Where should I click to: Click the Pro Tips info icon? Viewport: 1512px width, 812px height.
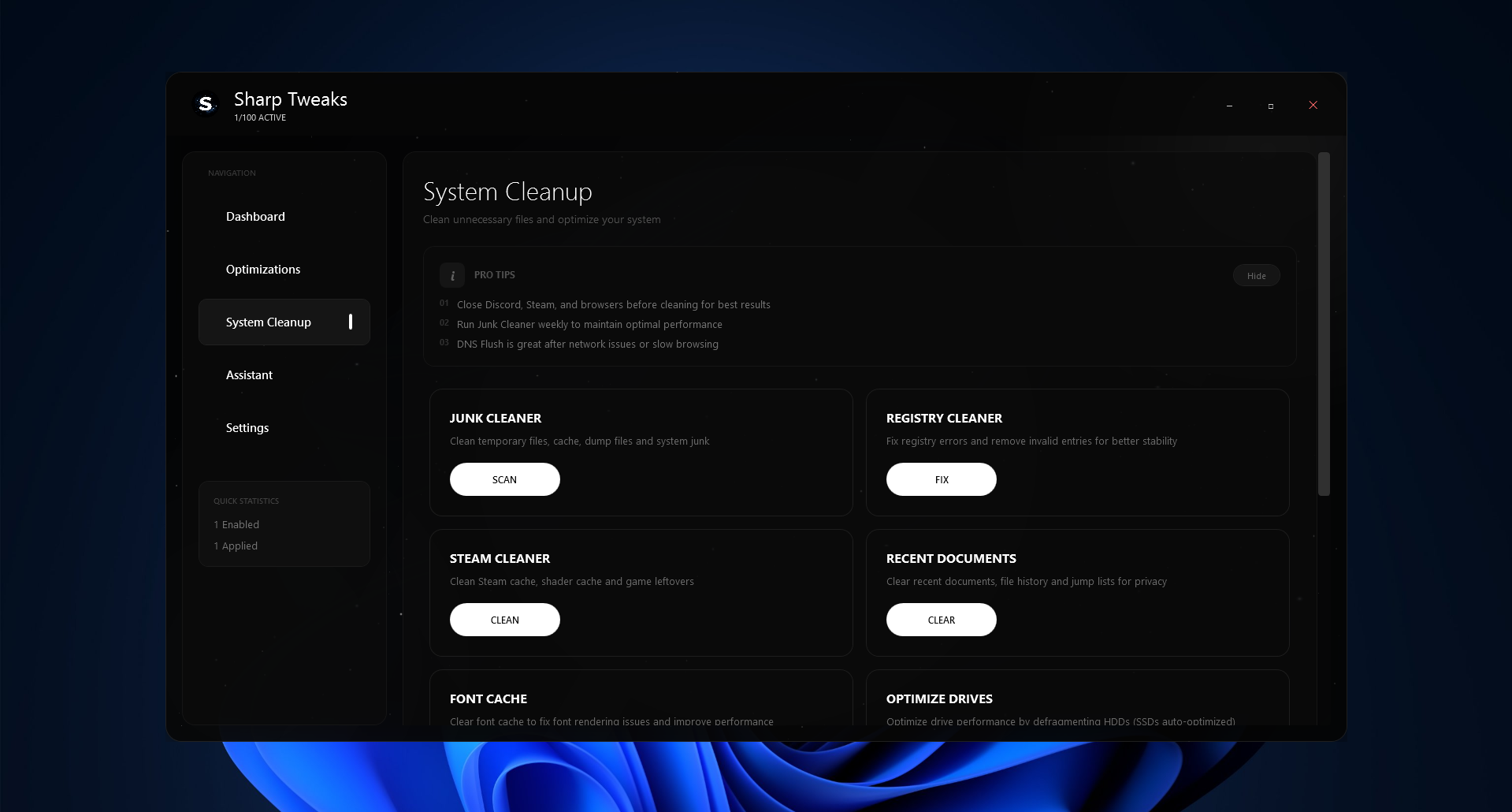(x=452, y=275)
